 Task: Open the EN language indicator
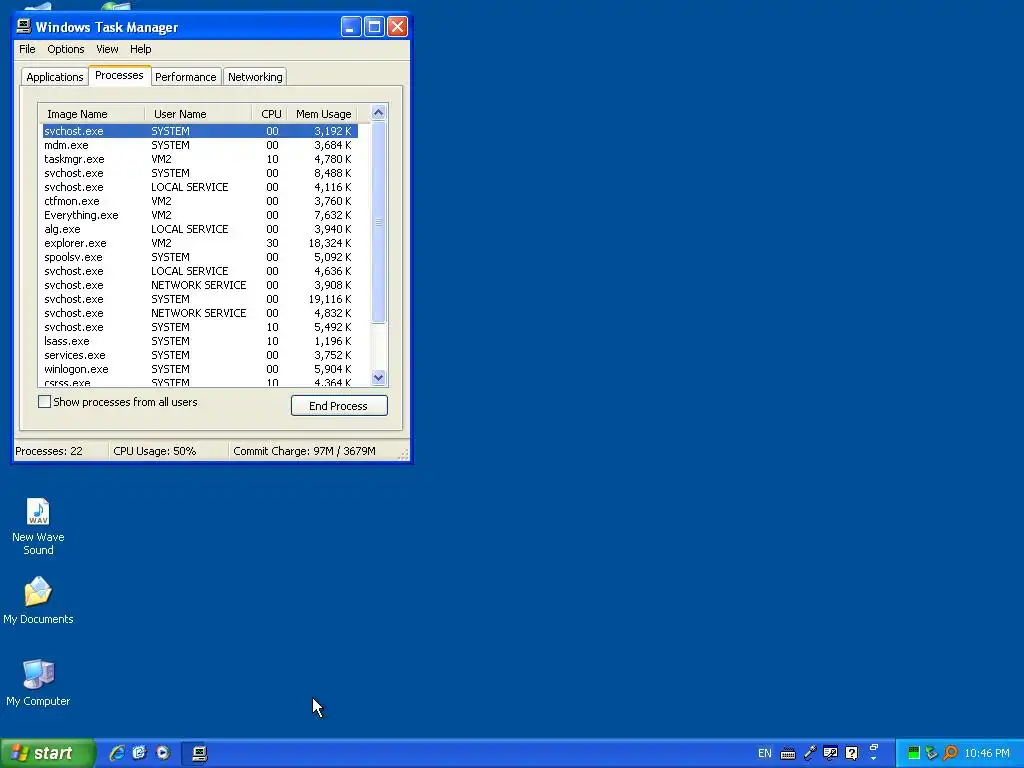pyautogui.click(x=765, y=753)
